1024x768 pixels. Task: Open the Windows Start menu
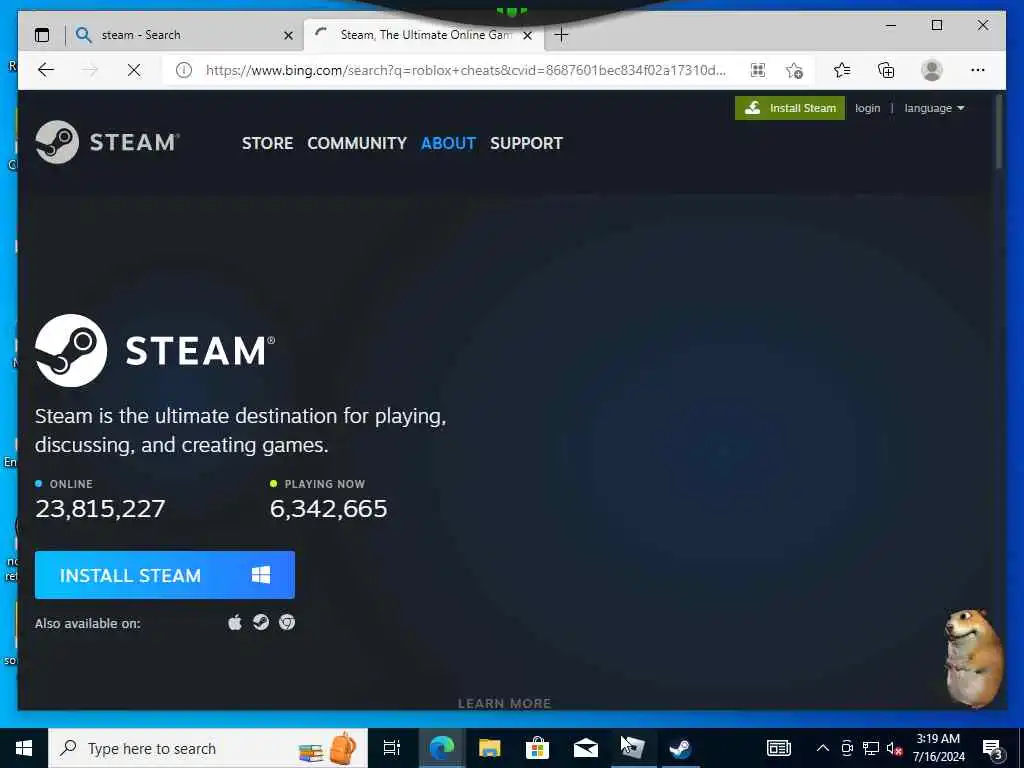click(x=24, y=748)
